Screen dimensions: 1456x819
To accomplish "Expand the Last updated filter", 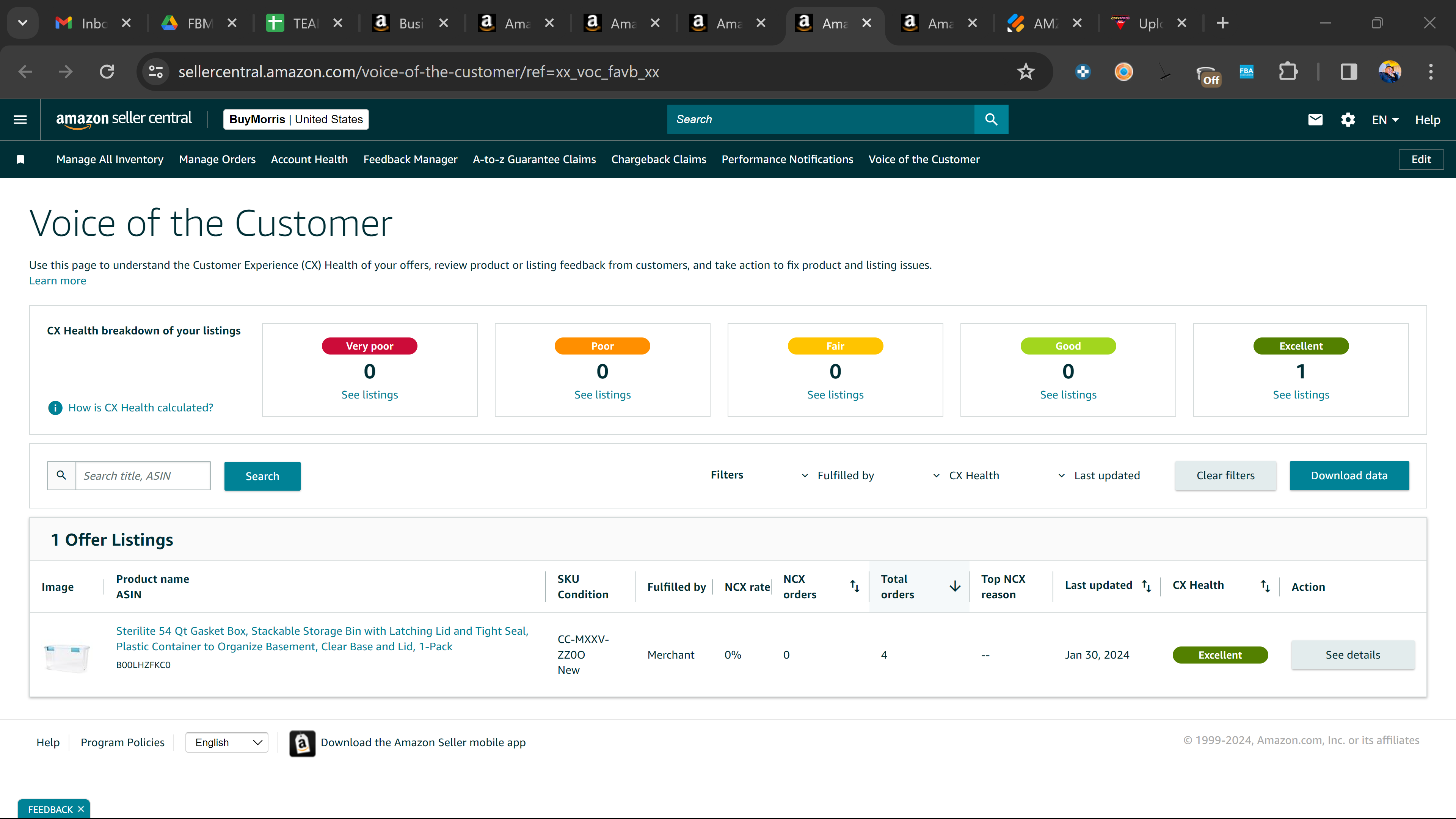I will [x=1099, y=475].
